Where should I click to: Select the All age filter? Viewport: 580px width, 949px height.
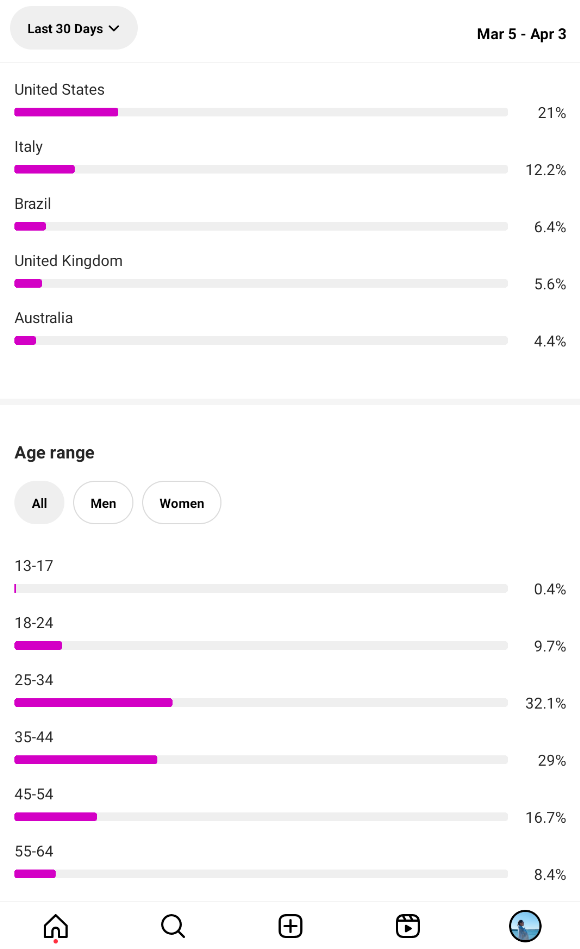39,503
